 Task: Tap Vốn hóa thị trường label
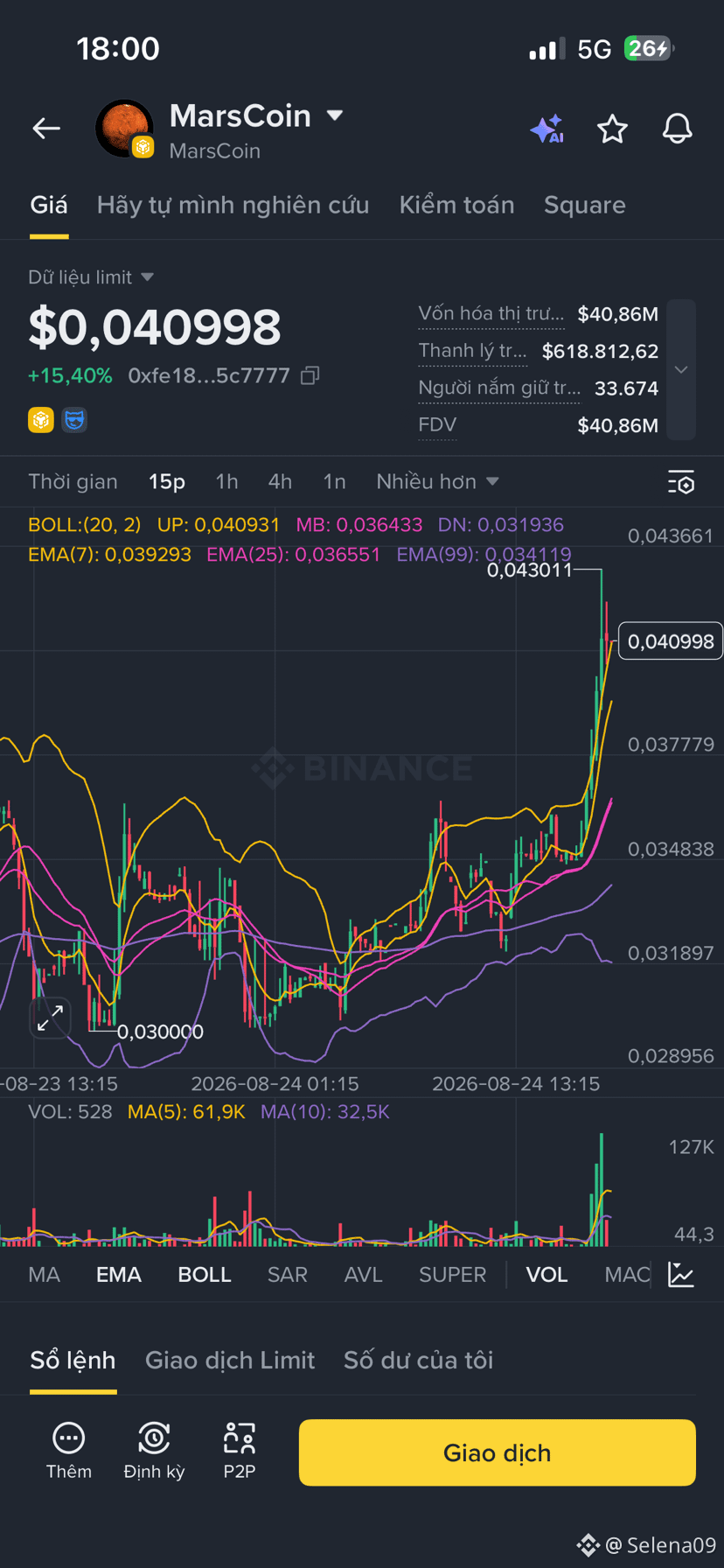click(x=491, y=313)
